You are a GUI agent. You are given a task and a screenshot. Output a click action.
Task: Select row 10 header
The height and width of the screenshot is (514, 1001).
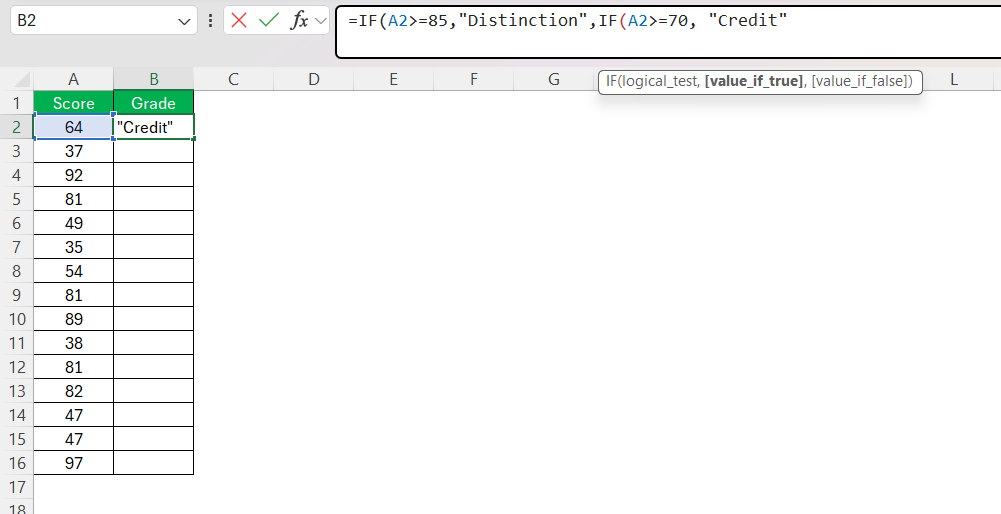pyautogui.click(x=17, y=319)
